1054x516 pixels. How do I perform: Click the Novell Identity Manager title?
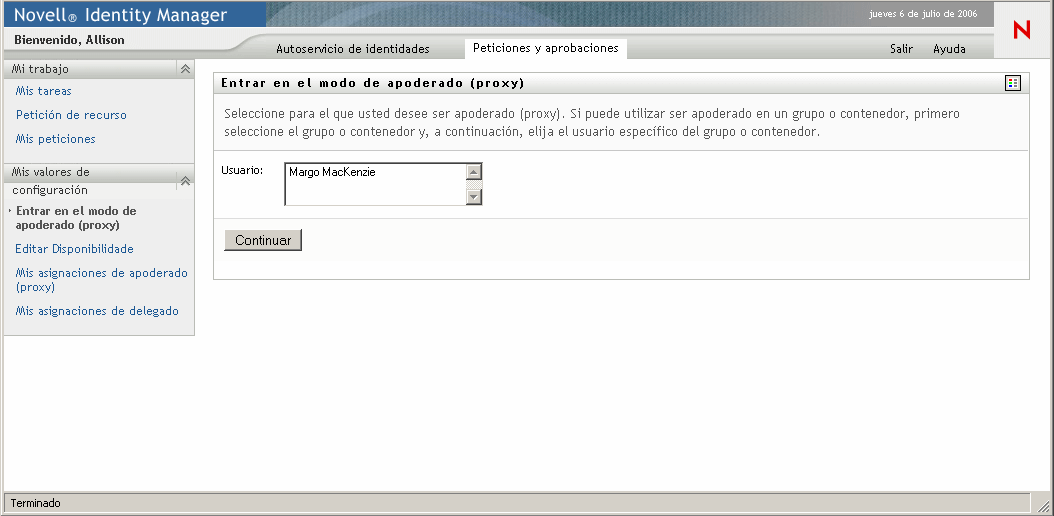tap(120, 15)
